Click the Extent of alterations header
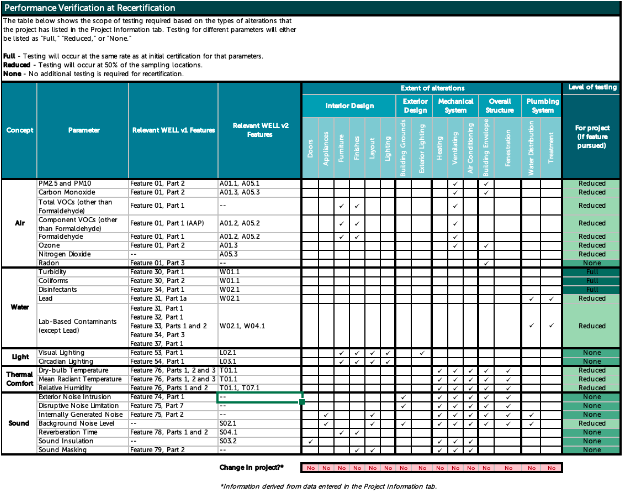 (x=432, y=88)
